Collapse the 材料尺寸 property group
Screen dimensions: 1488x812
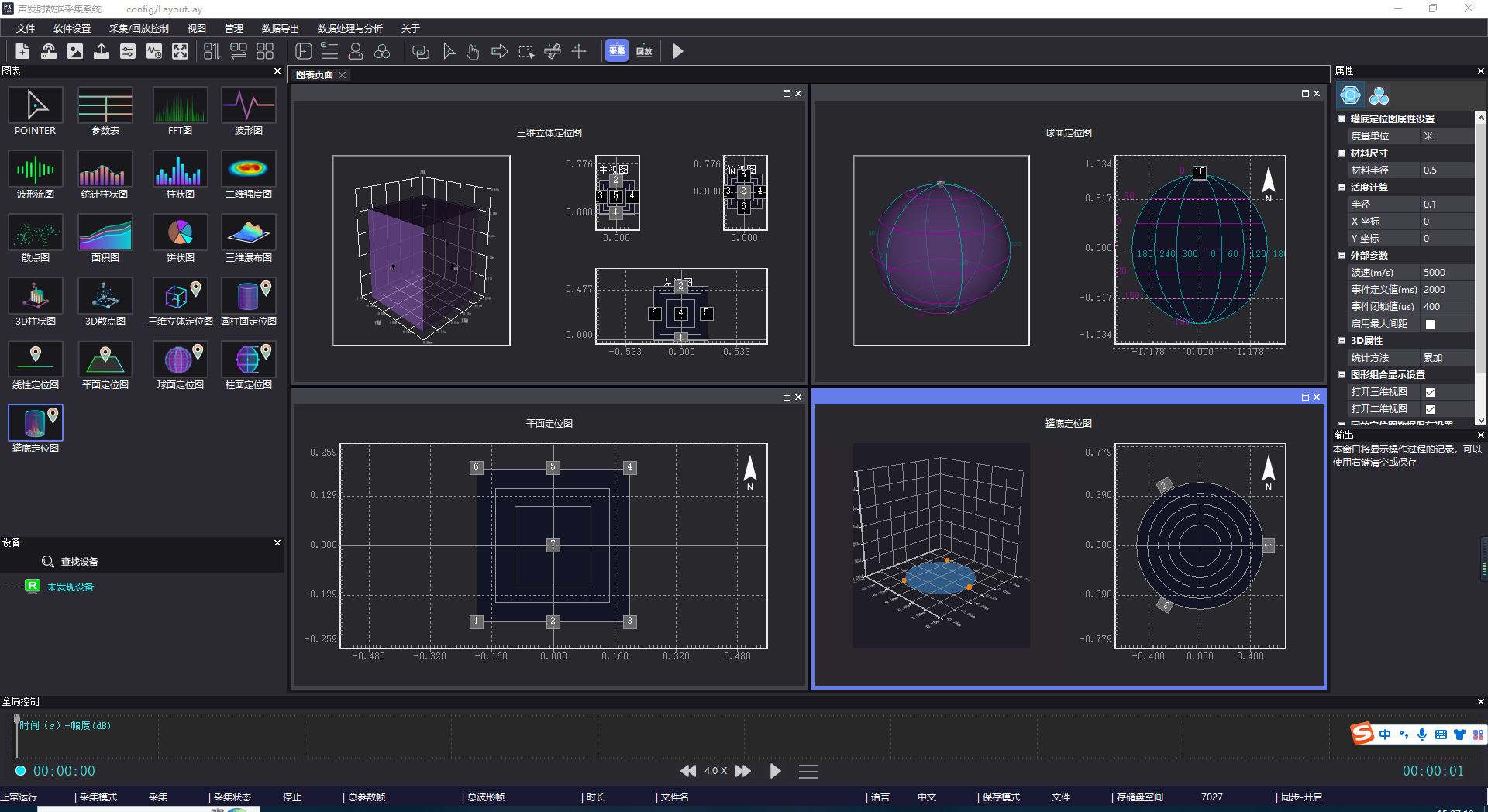tap(1342, 153)
